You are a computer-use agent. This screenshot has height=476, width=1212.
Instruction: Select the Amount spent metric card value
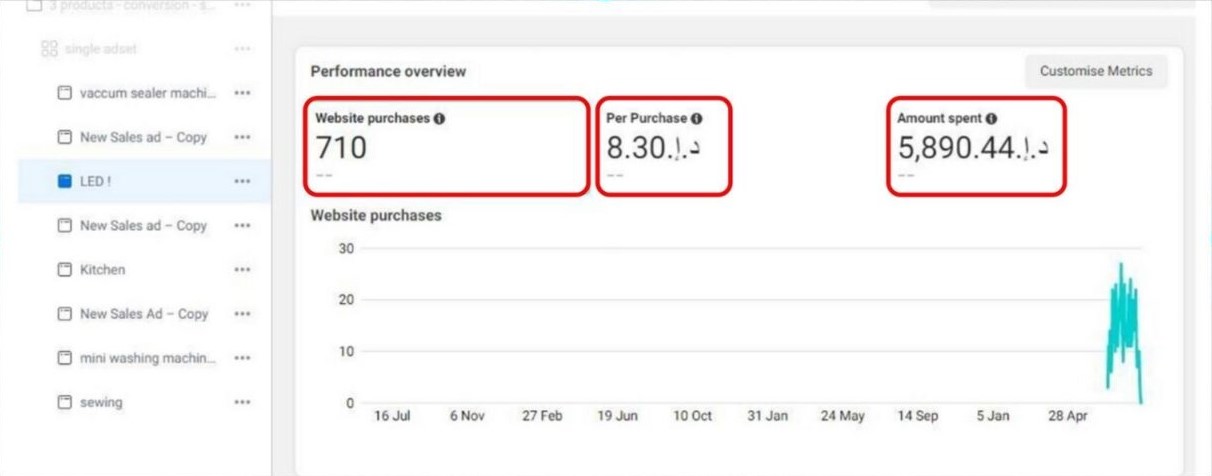pos(972,148)
